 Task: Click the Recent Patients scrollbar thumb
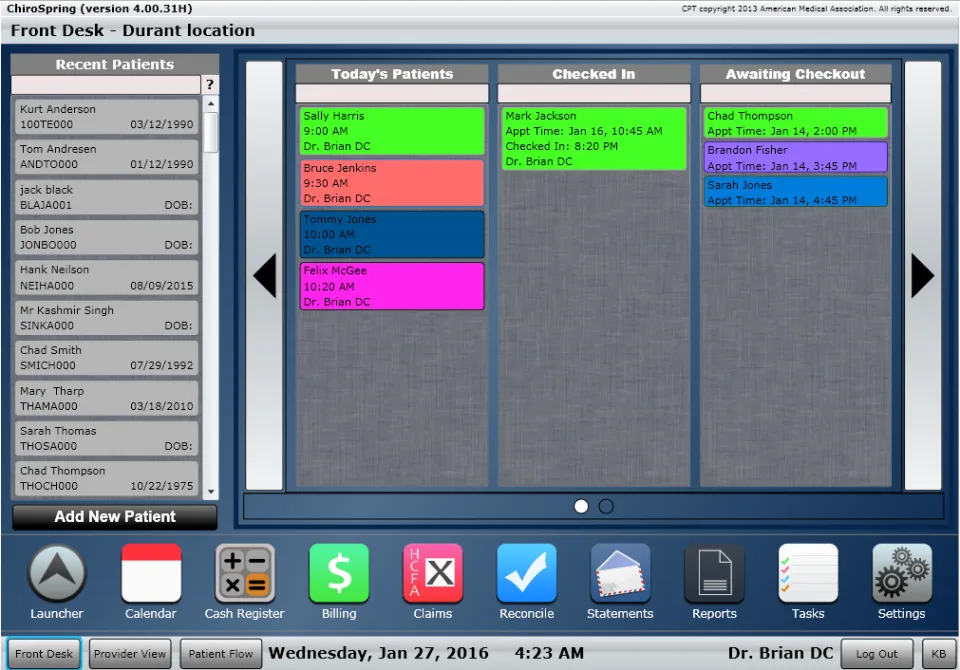pyautogui.click(x=211, y=132)
